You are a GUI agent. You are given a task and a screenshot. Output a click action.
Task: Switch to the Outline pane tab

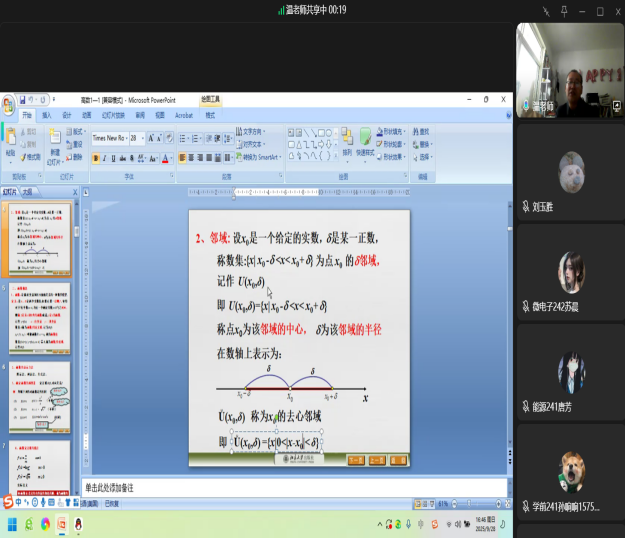[28, 190]
